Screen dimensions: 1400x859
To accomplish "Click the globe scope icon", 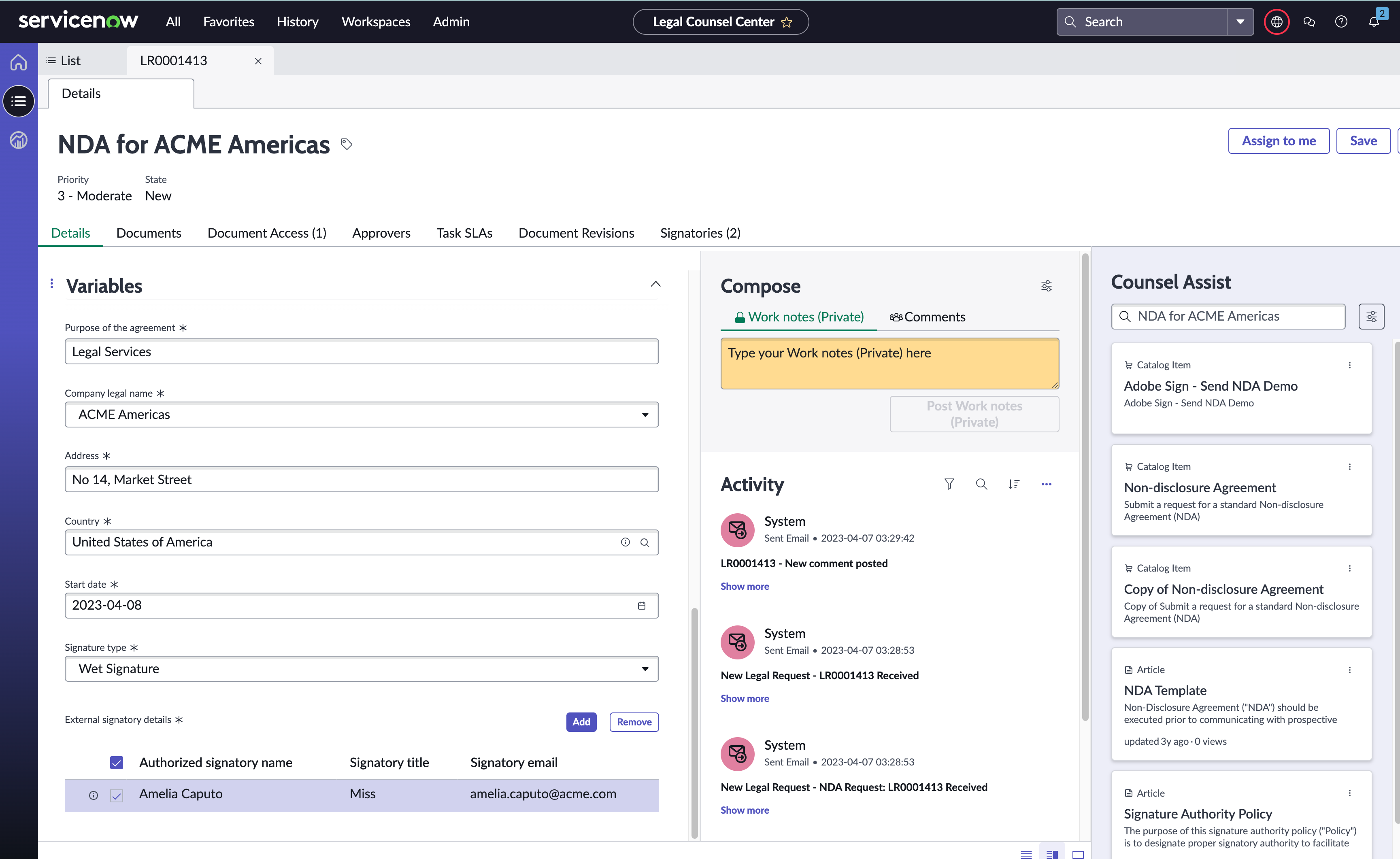I will 1277,22.
